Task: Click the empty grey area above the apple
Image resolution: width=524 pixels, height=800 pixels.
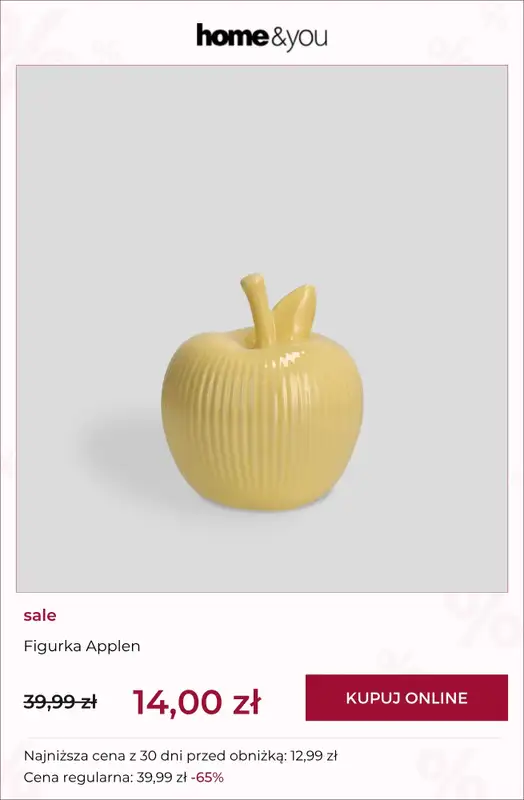Action: (262, 168)
